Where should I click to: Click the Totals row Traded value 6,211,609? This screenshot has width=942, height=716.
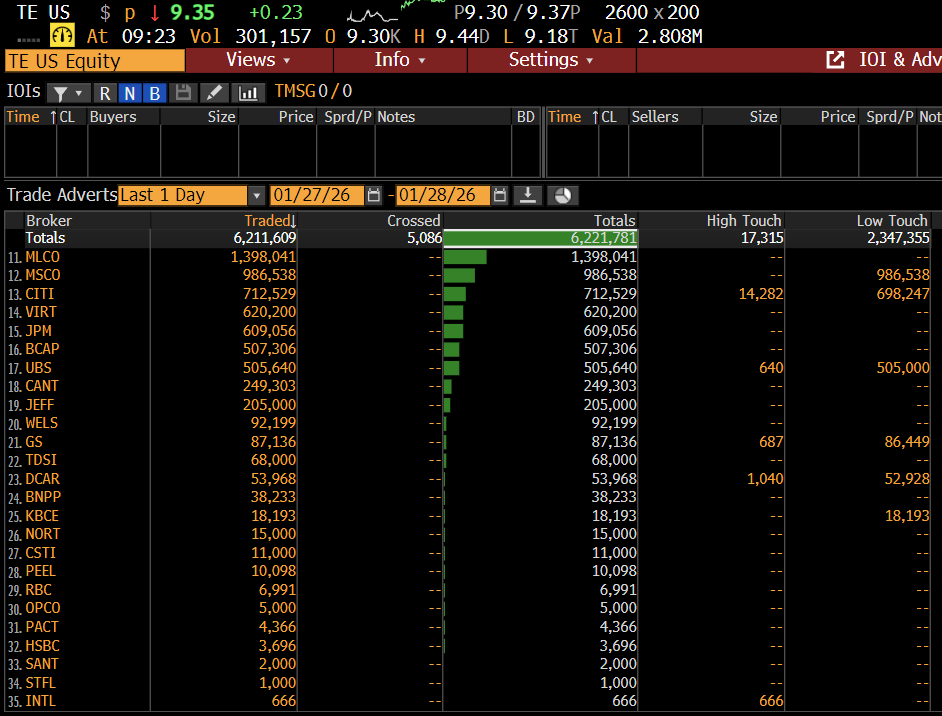(x=265, y=238)
